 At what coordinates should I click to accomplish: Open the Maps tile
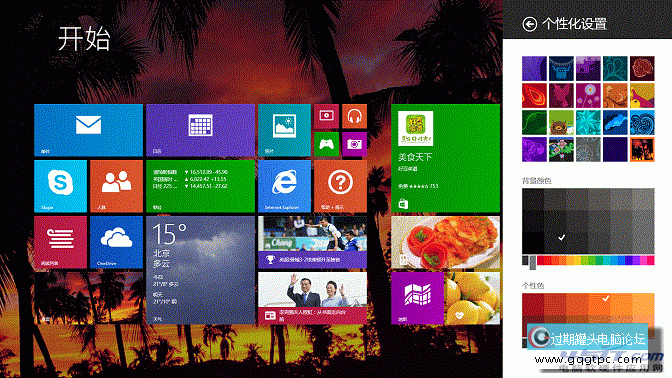click(x=417, y=298)
